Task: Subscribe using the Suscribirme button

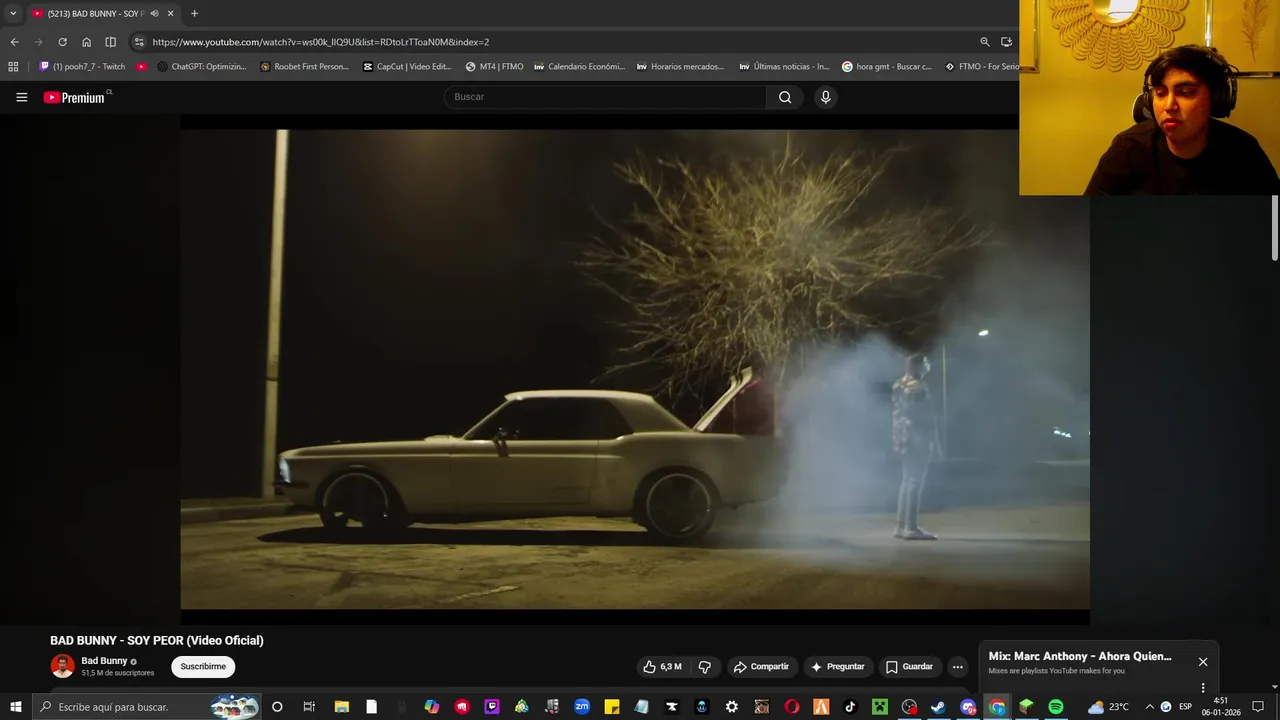Action: [x=203, y=667]
